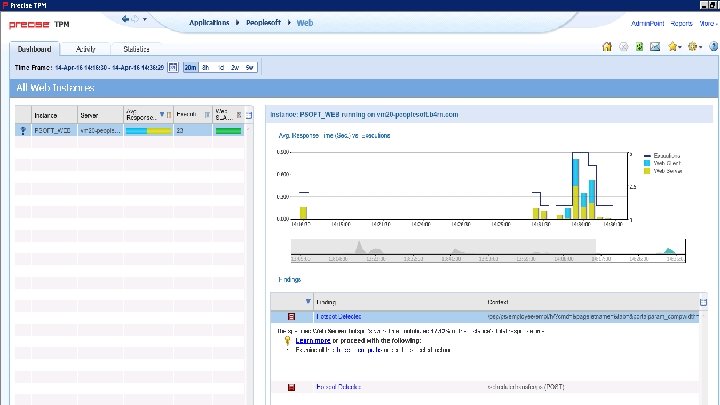Open Peoplesoft in the breadcrumb
This screenshot has width=720, height=405.
click(263, 22)
